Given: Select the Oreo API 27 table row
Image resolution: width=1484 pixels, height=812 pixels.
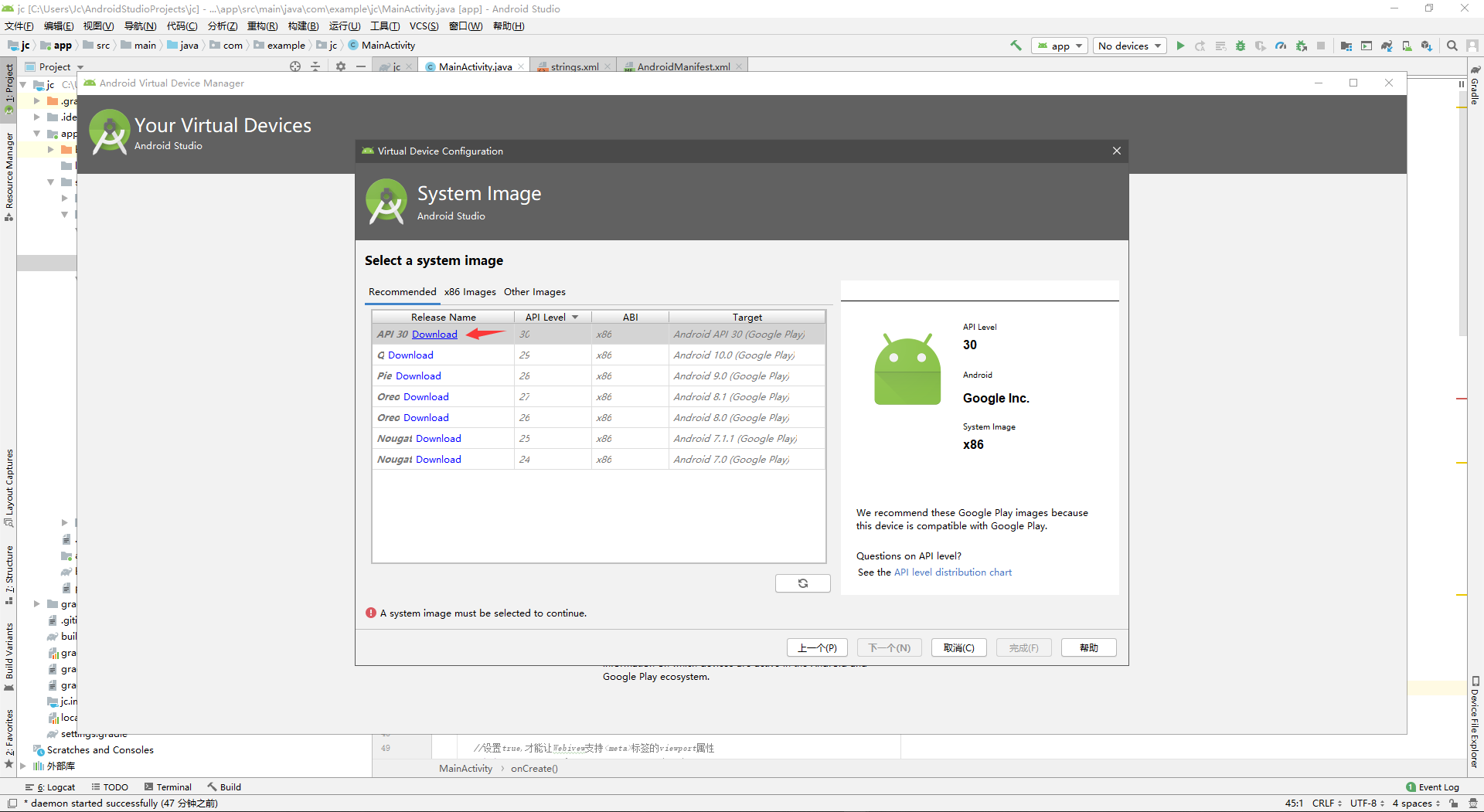Looking at the screenshot, I should pyautogui.click(x=598, y=397).
